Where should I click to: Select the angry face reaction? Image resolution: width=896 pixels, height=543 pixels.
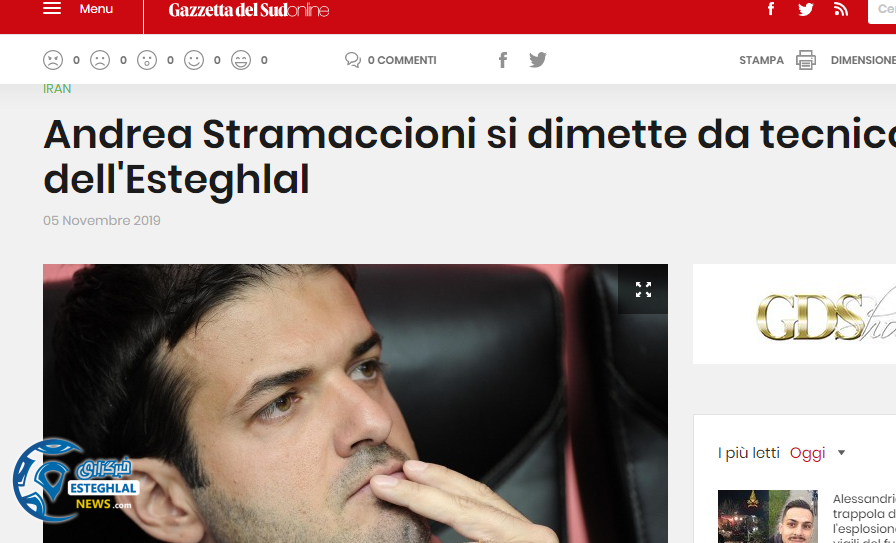pos(53,60)
